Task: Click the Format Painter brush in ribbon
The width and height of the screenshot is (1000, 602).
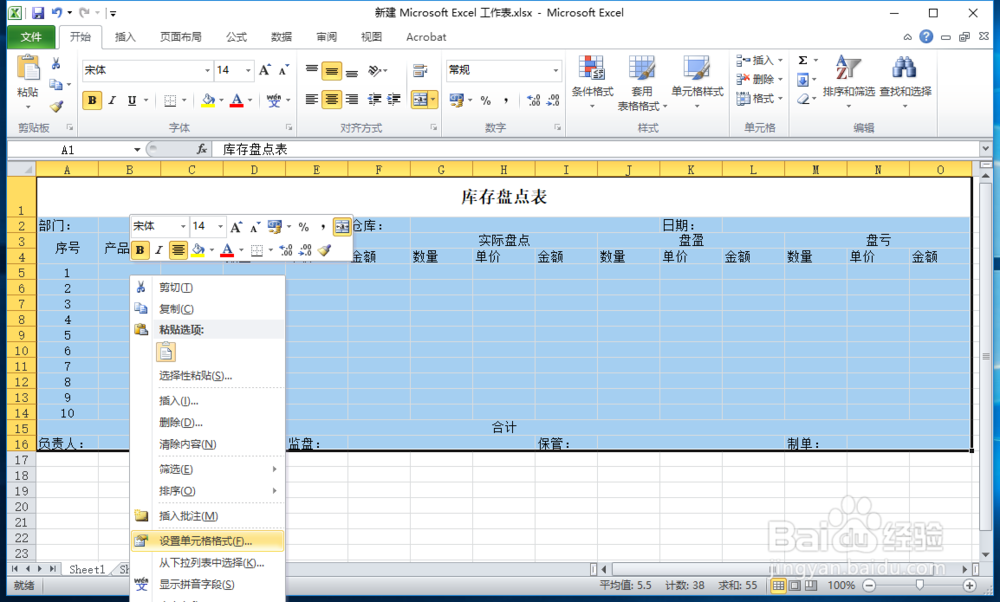Action: pos(56,106)
